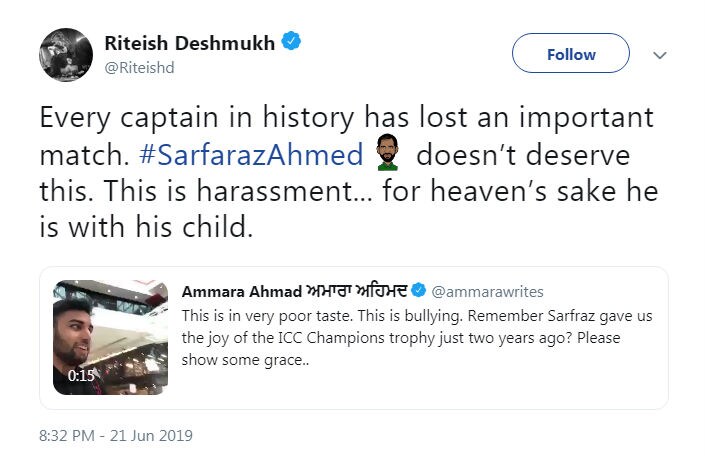Open the tweet options chevron menu
Image resolution: width=706 pixels, height=456 pixels.
659,55
